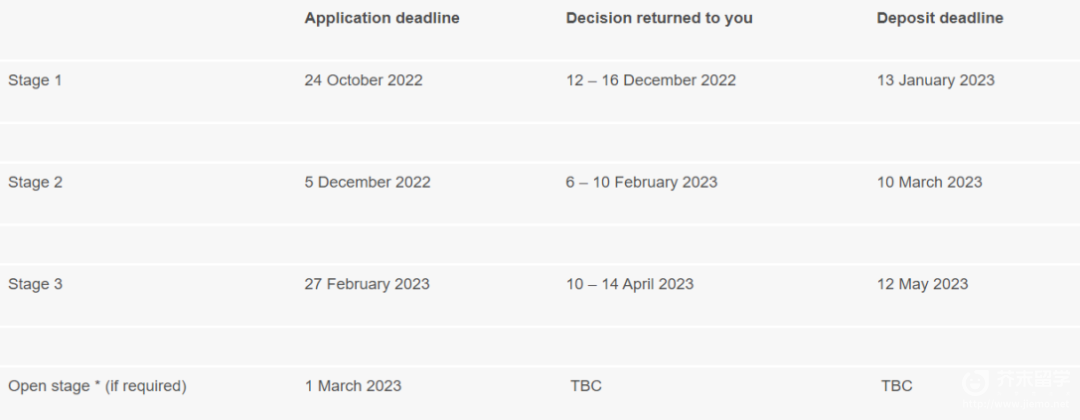This screenshot has height=420, width=1080.
Task: Click the 6 – 10 February 2023 decision cell
Action: (x=642, y=182)
